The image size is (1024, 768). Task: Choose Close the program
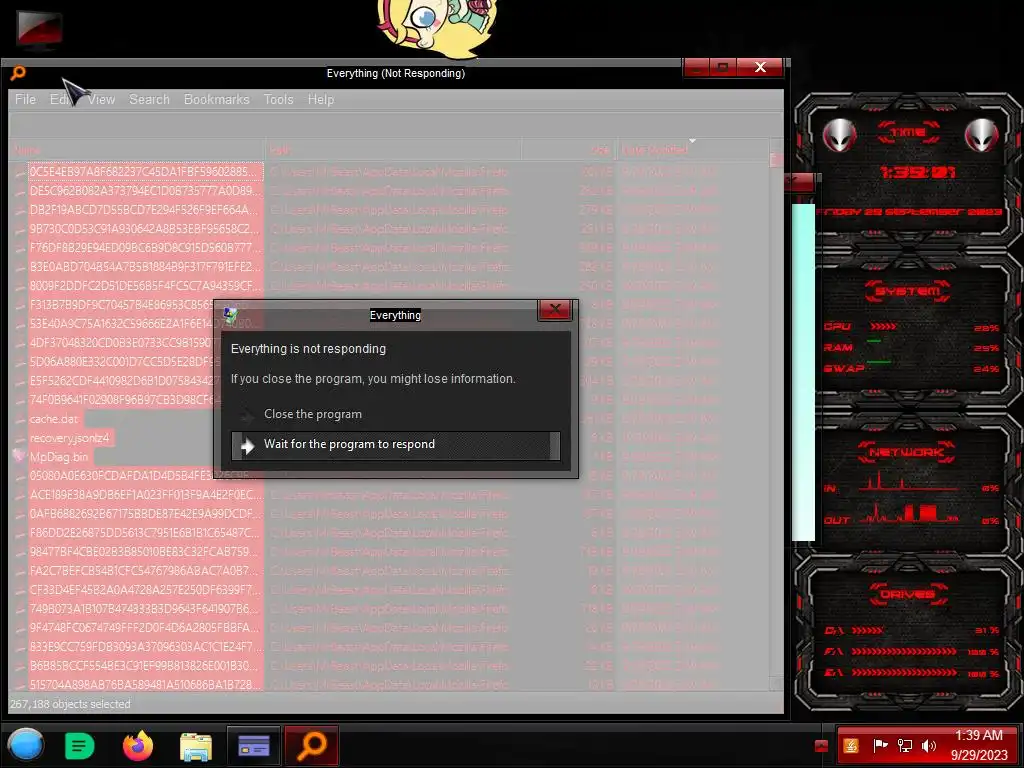(313, 414)
